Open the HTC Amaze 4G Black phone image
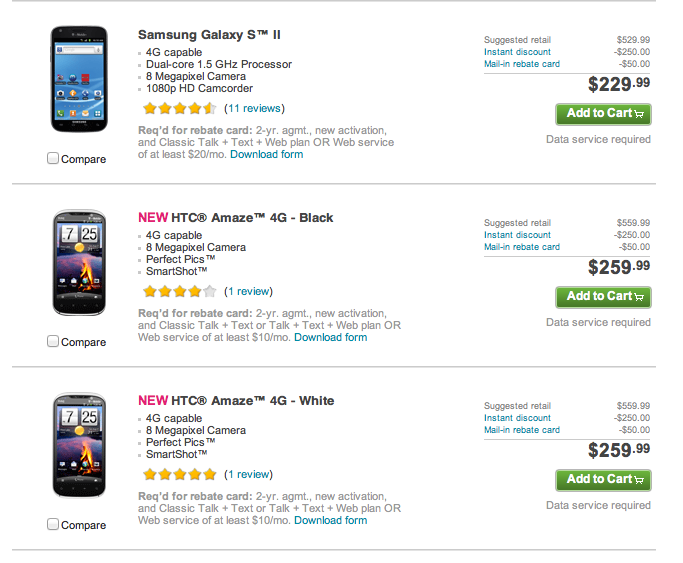 (77, 262)
